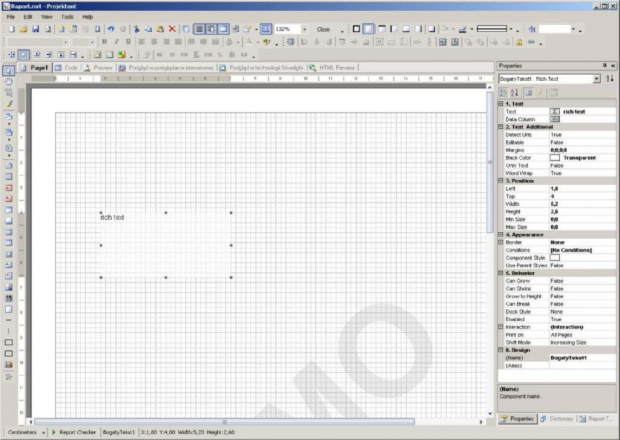Click the border shadow icon

click(x=432, y=29)
